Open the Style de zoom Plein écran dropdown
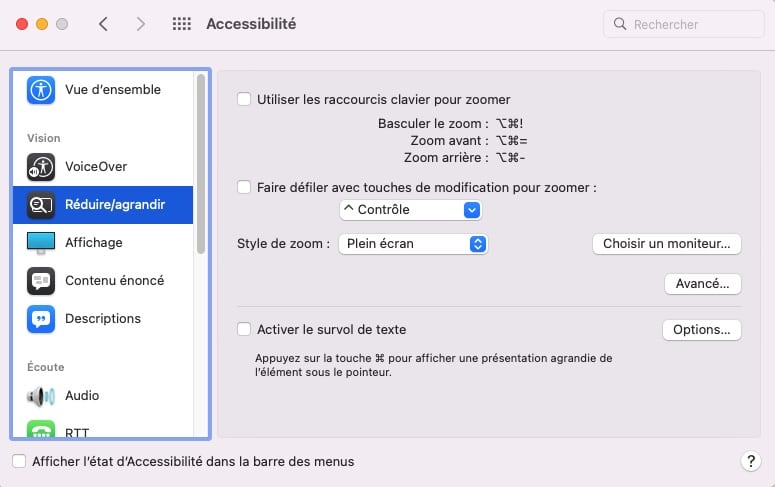This screenshot has width=775, height=487. coord(413,244)
